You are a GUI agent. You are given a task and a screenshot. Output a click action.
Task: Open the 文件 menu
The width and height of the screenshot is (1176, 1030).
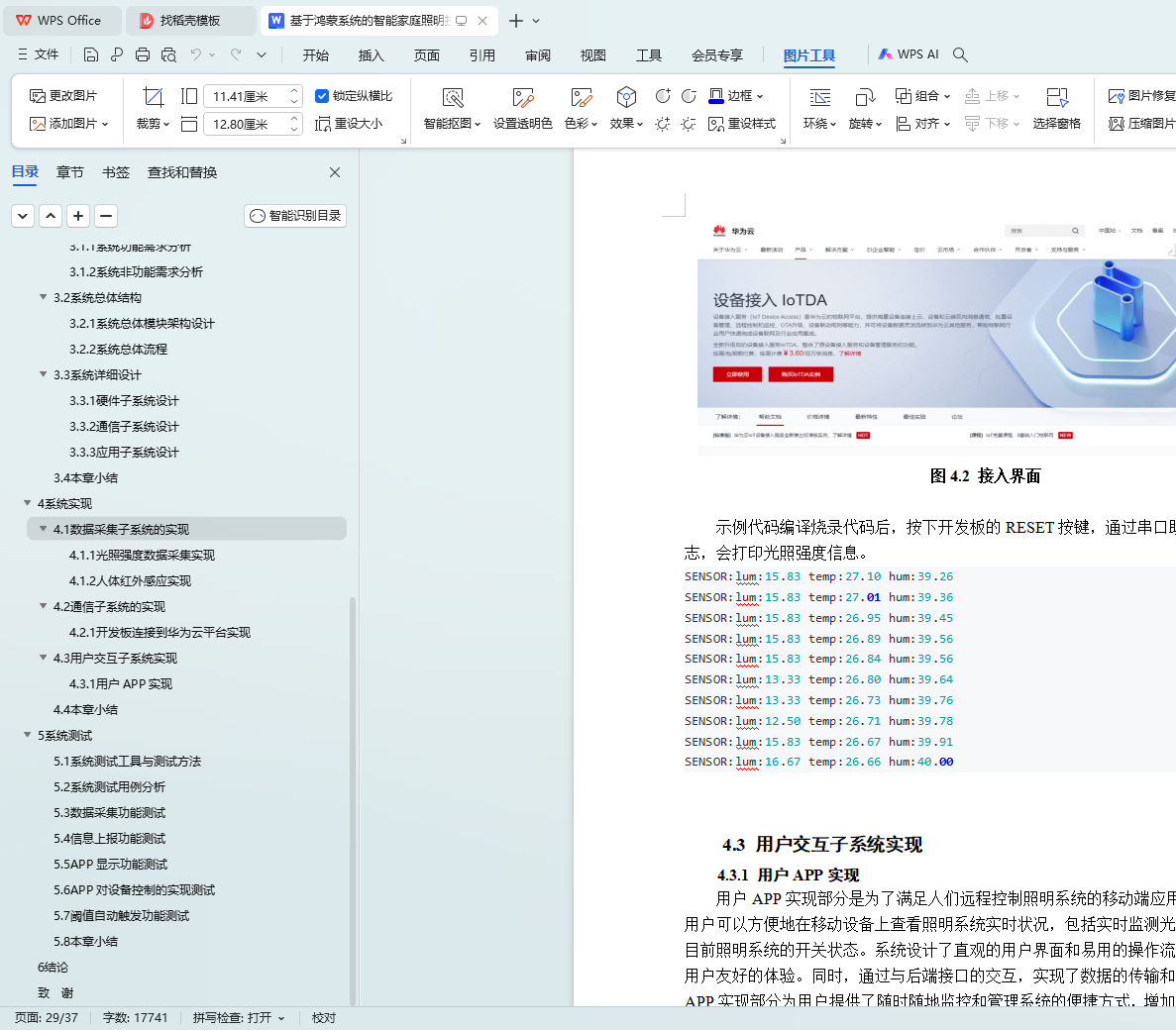38,54
